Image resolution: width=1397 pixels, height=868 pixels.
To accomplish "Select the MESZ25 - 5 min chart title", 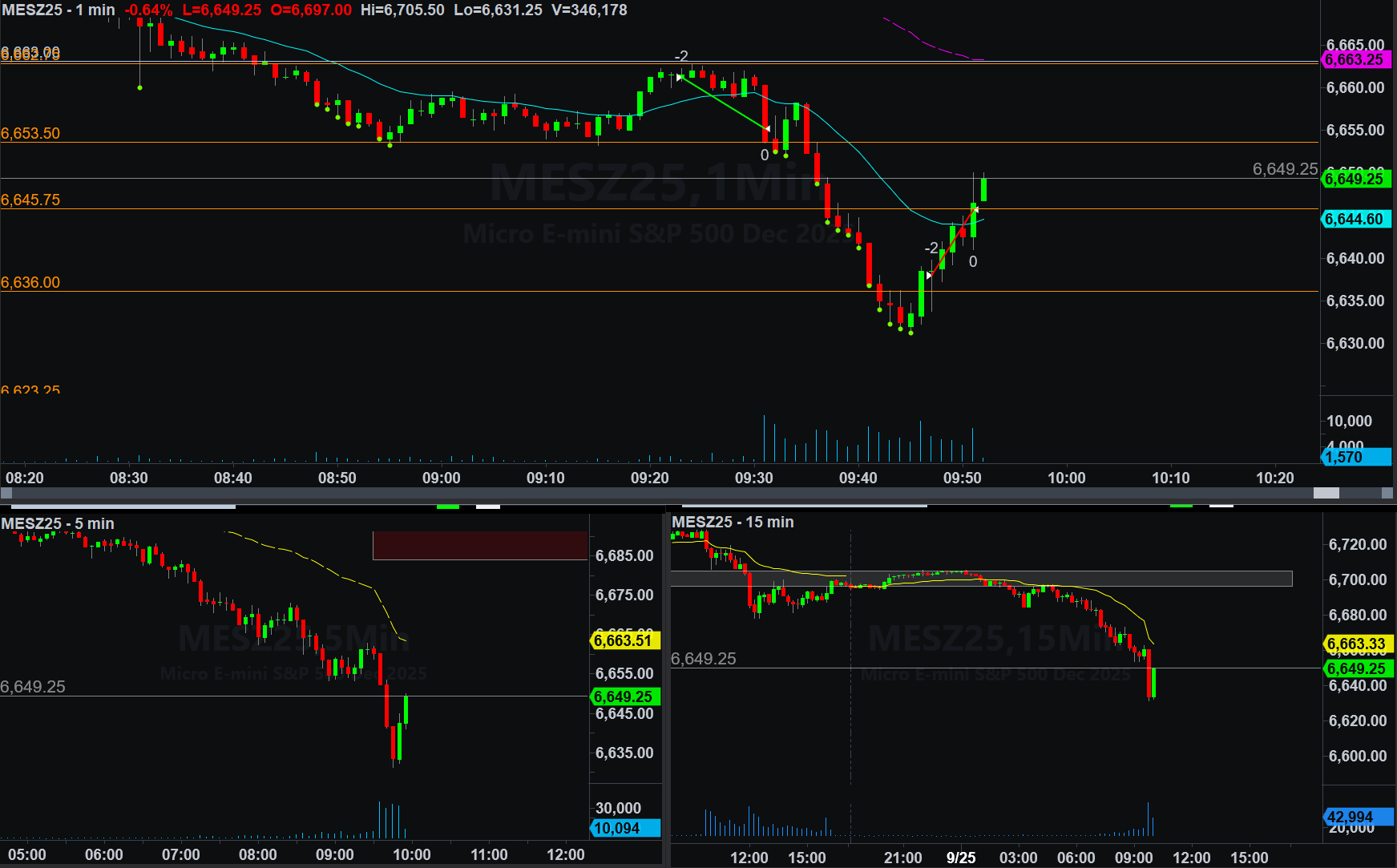I will coord(58,523).
